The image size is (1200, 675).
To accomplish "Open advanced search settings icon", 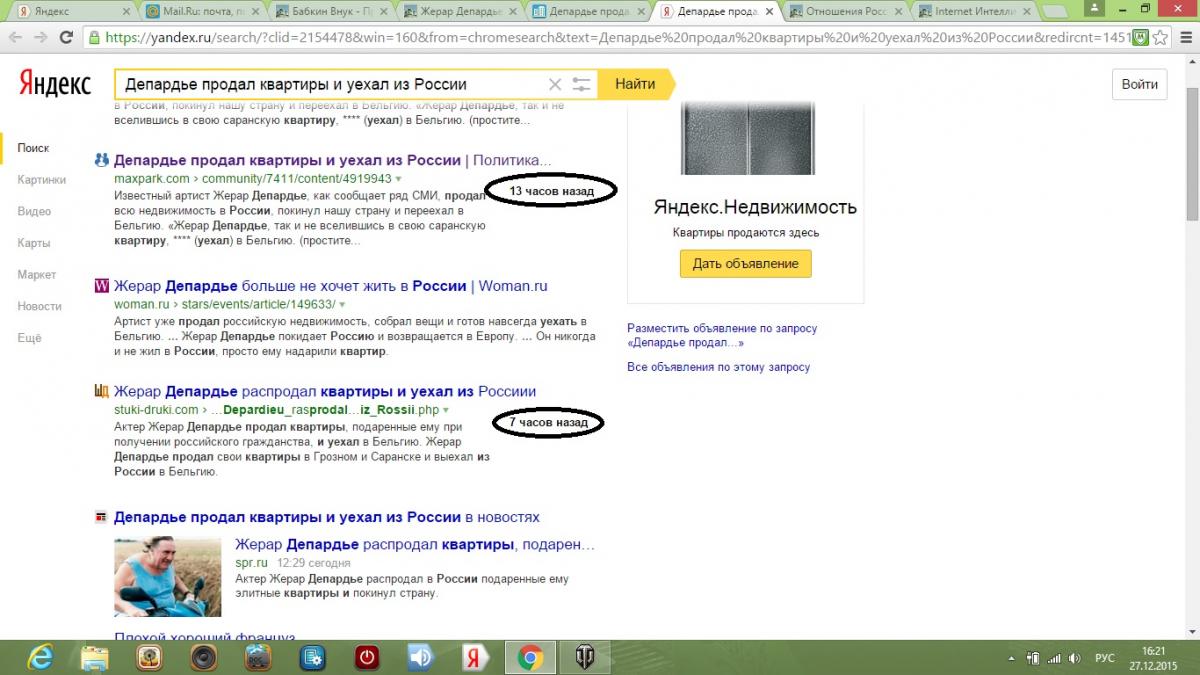I will click(582, 84).
